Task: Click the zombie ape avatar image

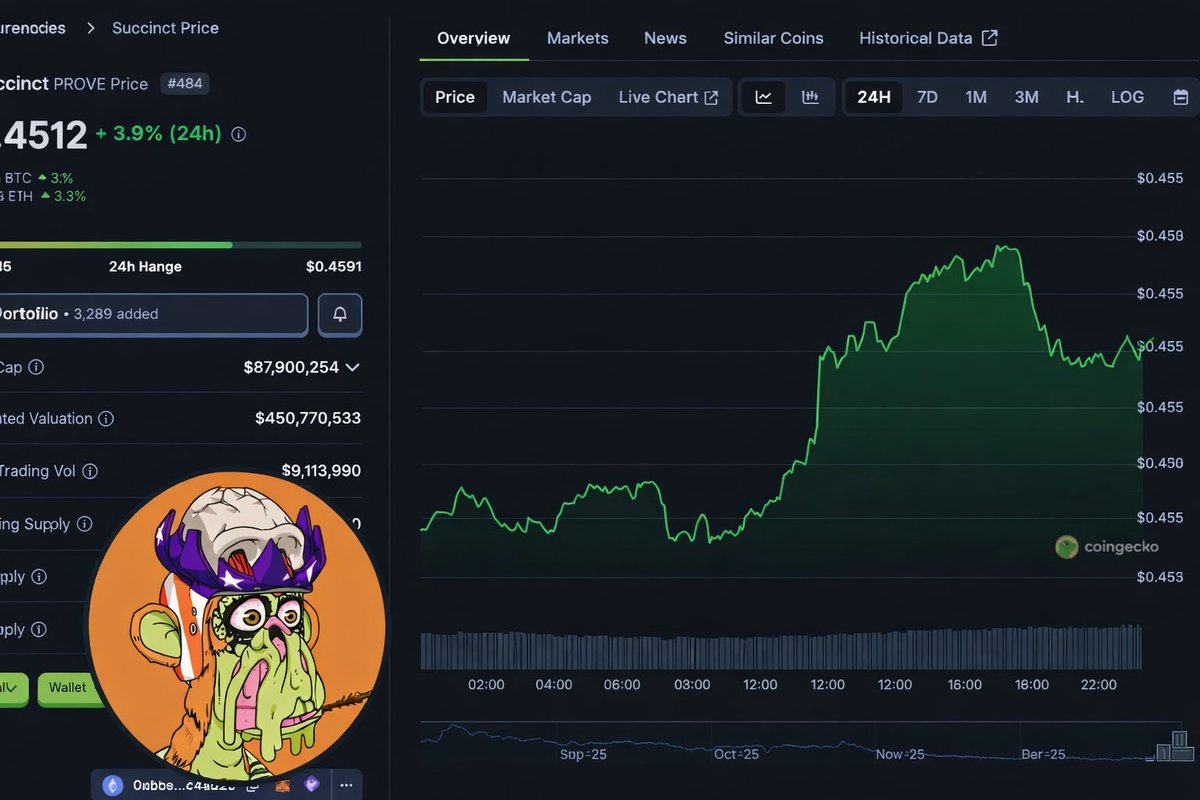Action: tap(237, 627)
